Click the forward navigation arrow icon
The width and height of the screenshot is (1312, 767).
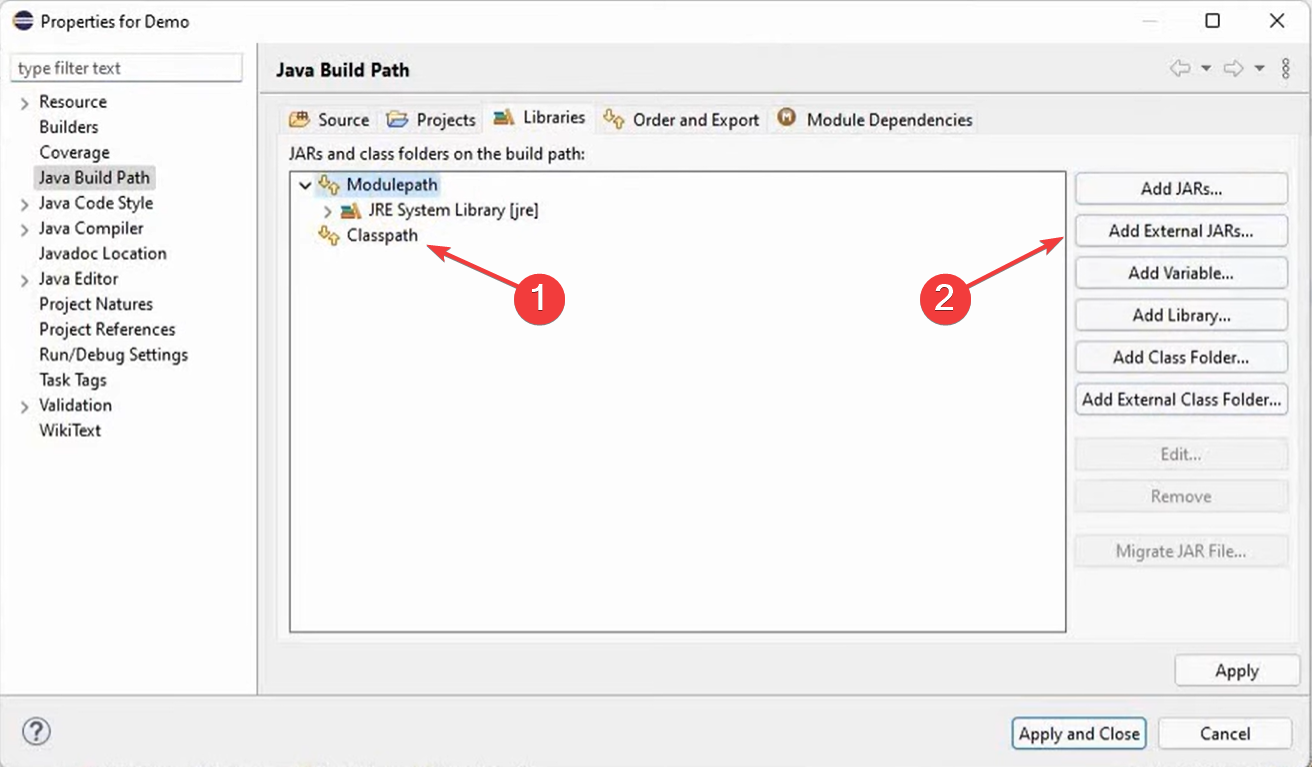tap(1234, 68)
